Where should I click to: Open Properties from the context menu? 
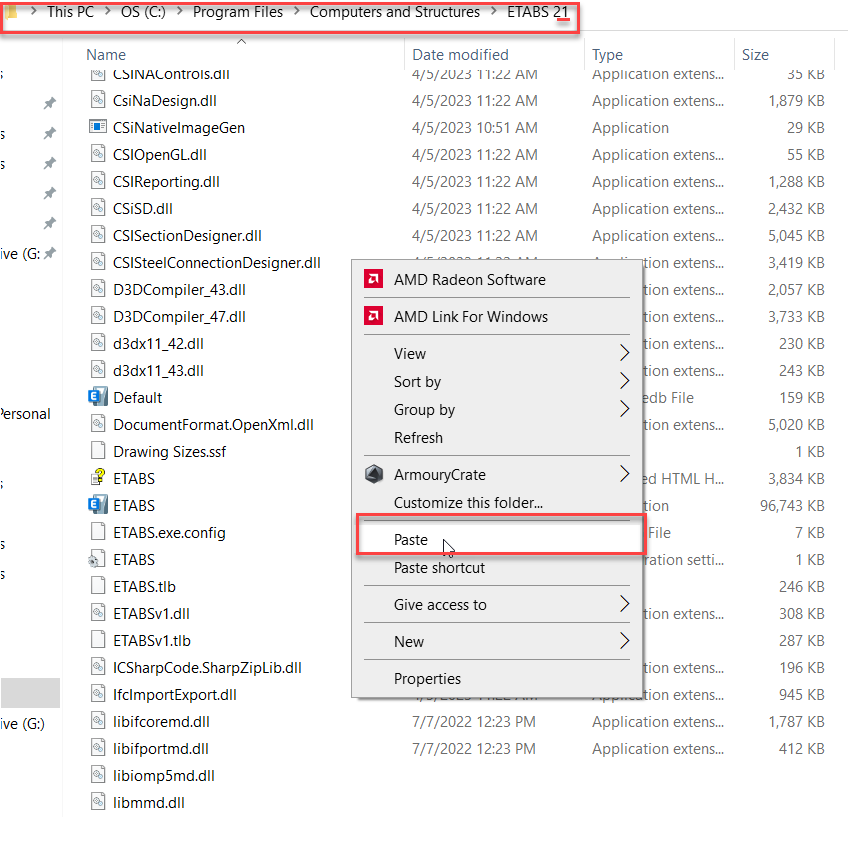(427, 679)
